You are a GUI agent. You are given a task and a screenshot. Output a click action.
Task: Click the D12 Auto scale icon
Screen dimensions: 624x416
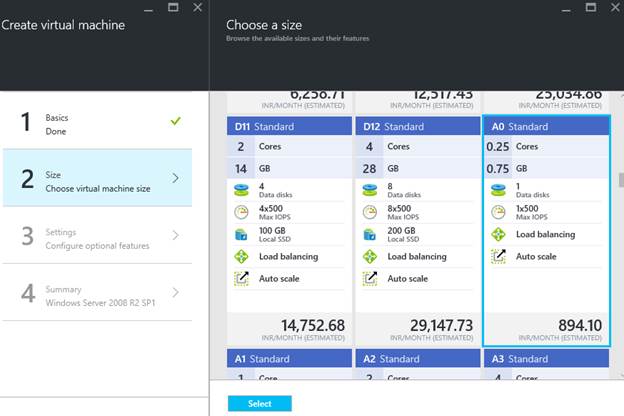[370, 278]
